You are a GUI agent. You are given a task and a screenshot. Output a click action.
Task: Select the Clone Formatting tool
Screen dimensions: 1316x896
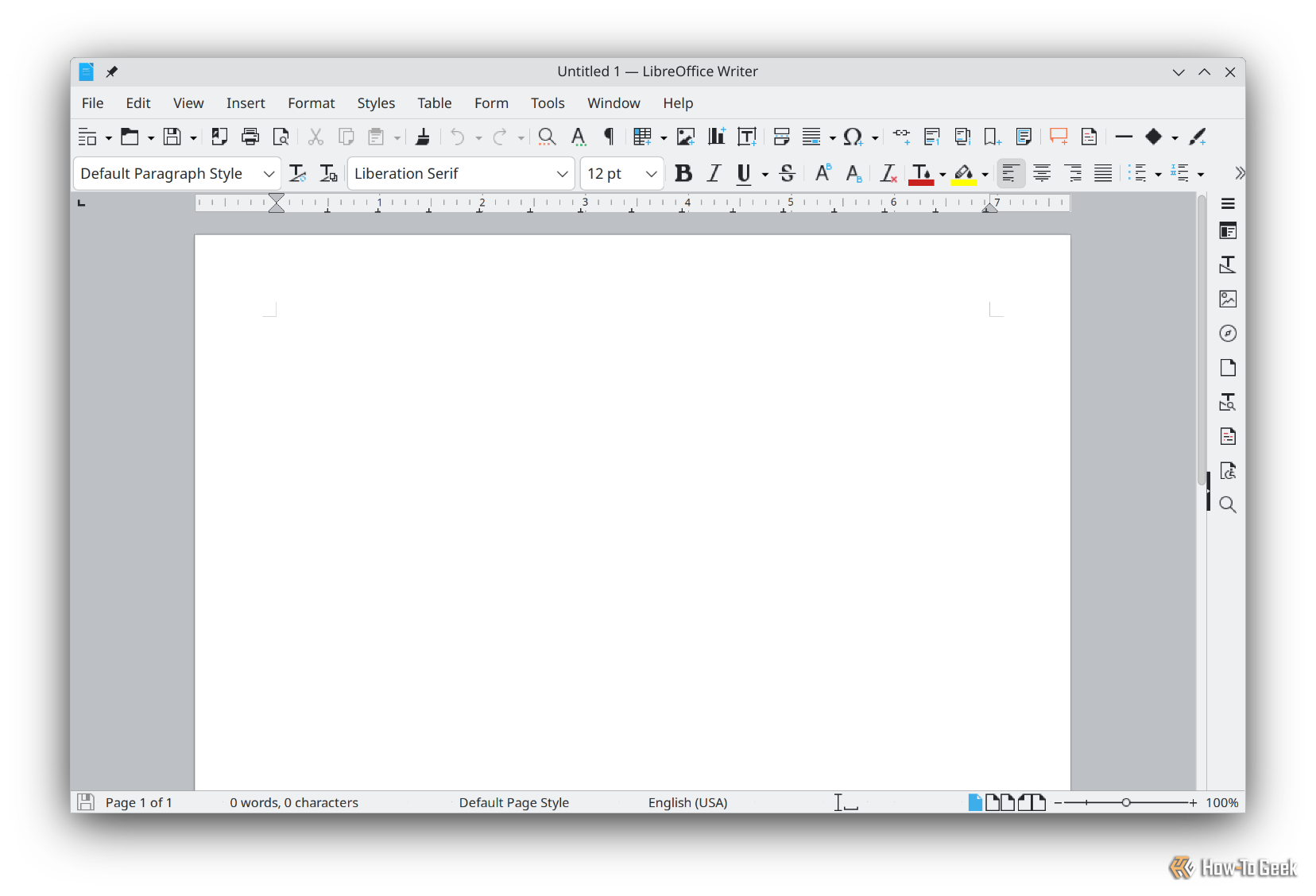pos(424,136)
